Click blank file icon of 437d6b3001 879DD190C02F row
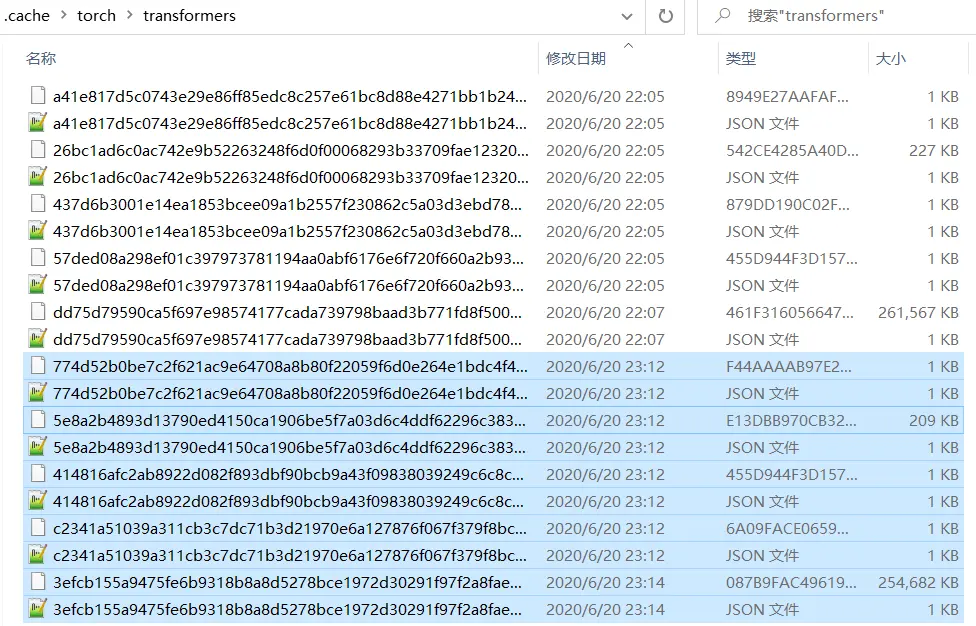 coord(38,204)
